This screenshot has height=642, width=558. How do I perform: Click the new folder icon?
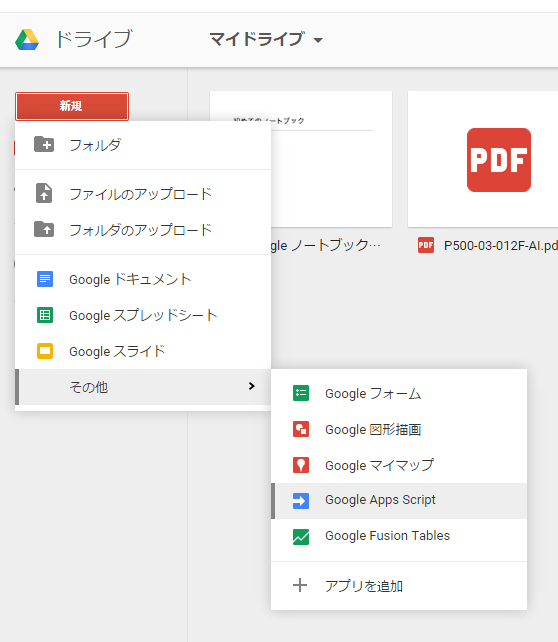44,144
